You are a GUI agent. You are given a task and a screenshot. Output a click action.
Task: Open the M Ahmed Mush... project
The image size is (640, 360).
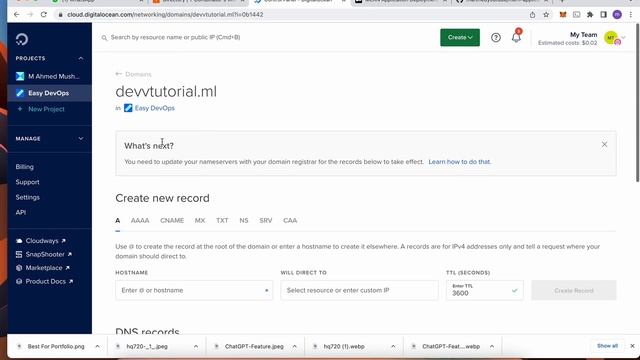tap(48, 76)
